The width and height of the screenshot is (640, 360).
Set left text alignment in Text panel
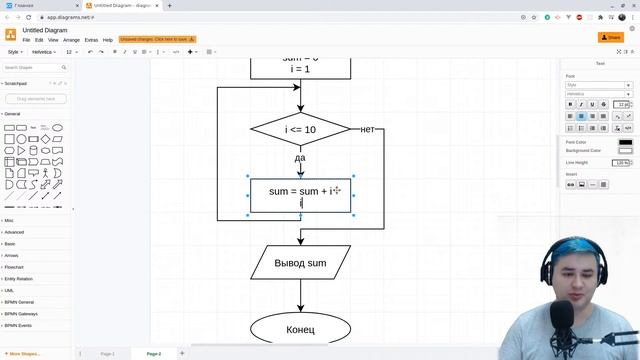pos(570,116)
